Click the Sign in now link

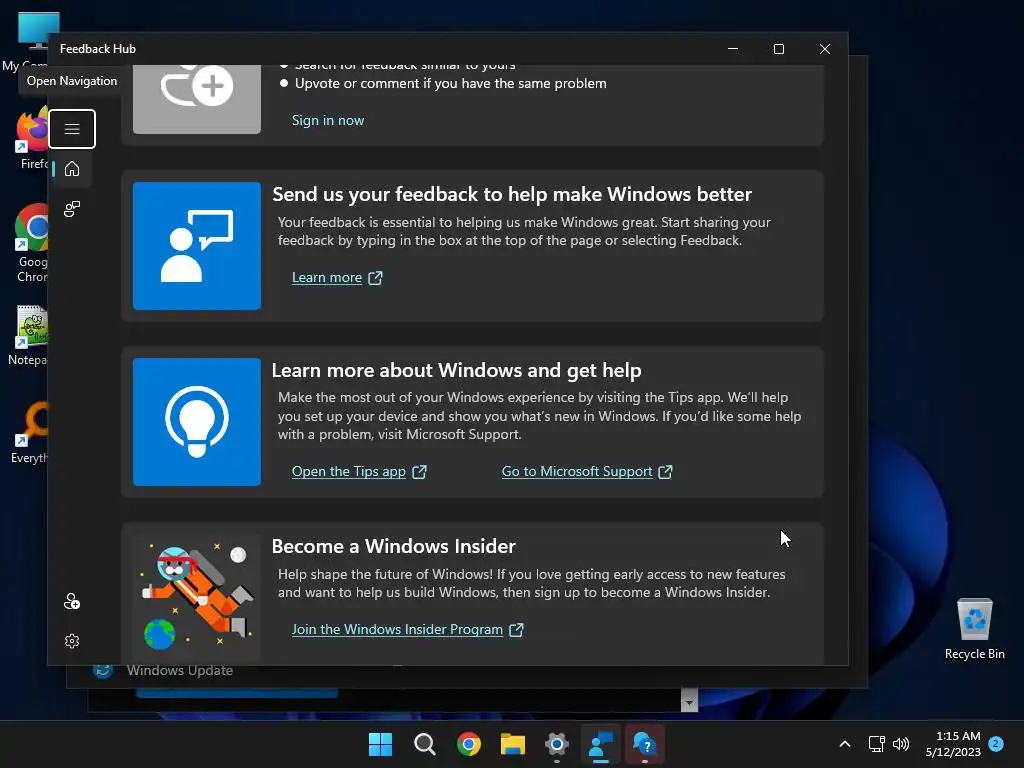coord(328,120)
